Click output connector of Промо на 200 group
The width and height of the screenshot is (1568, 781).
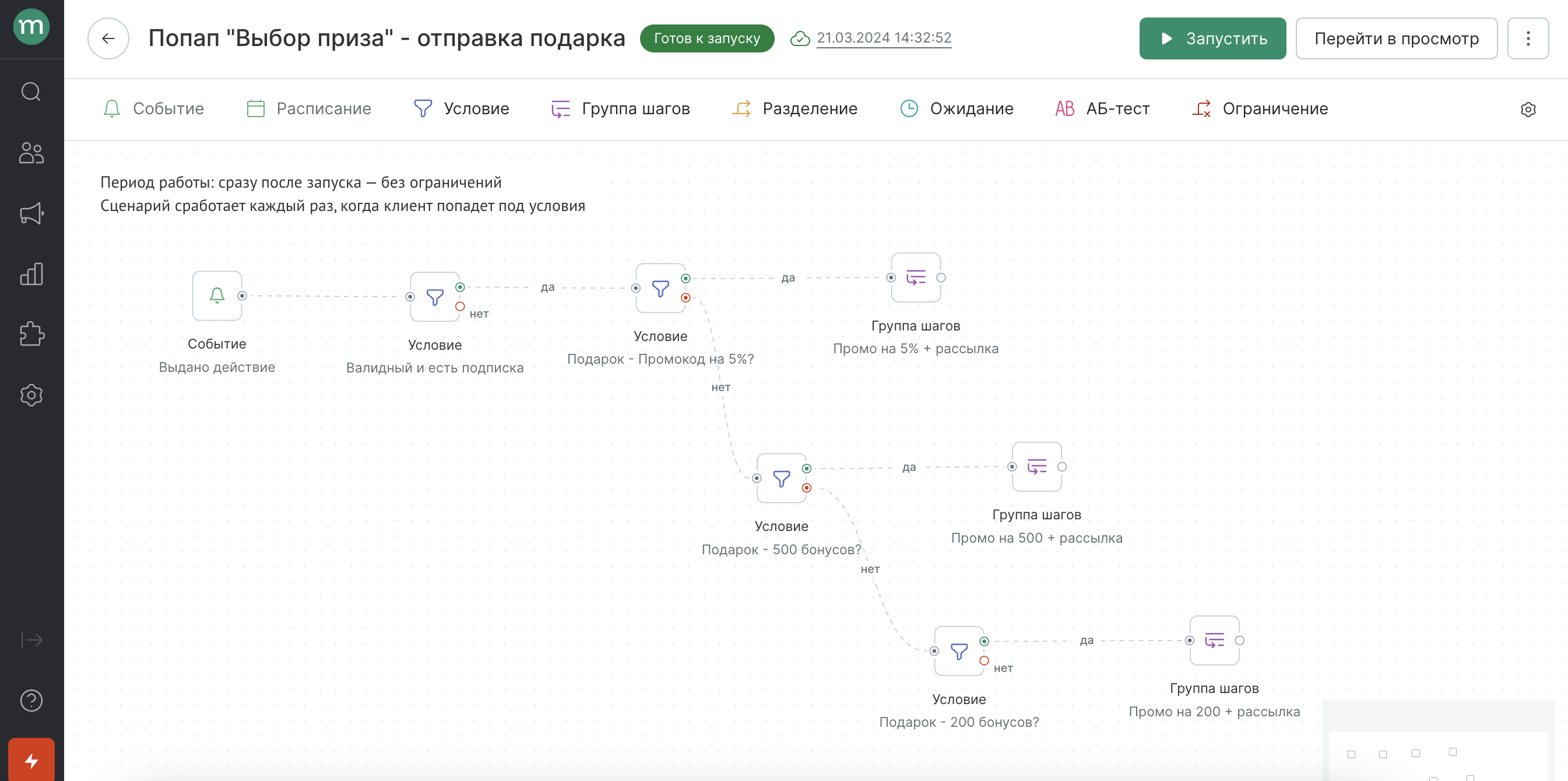coord(1240,641)
